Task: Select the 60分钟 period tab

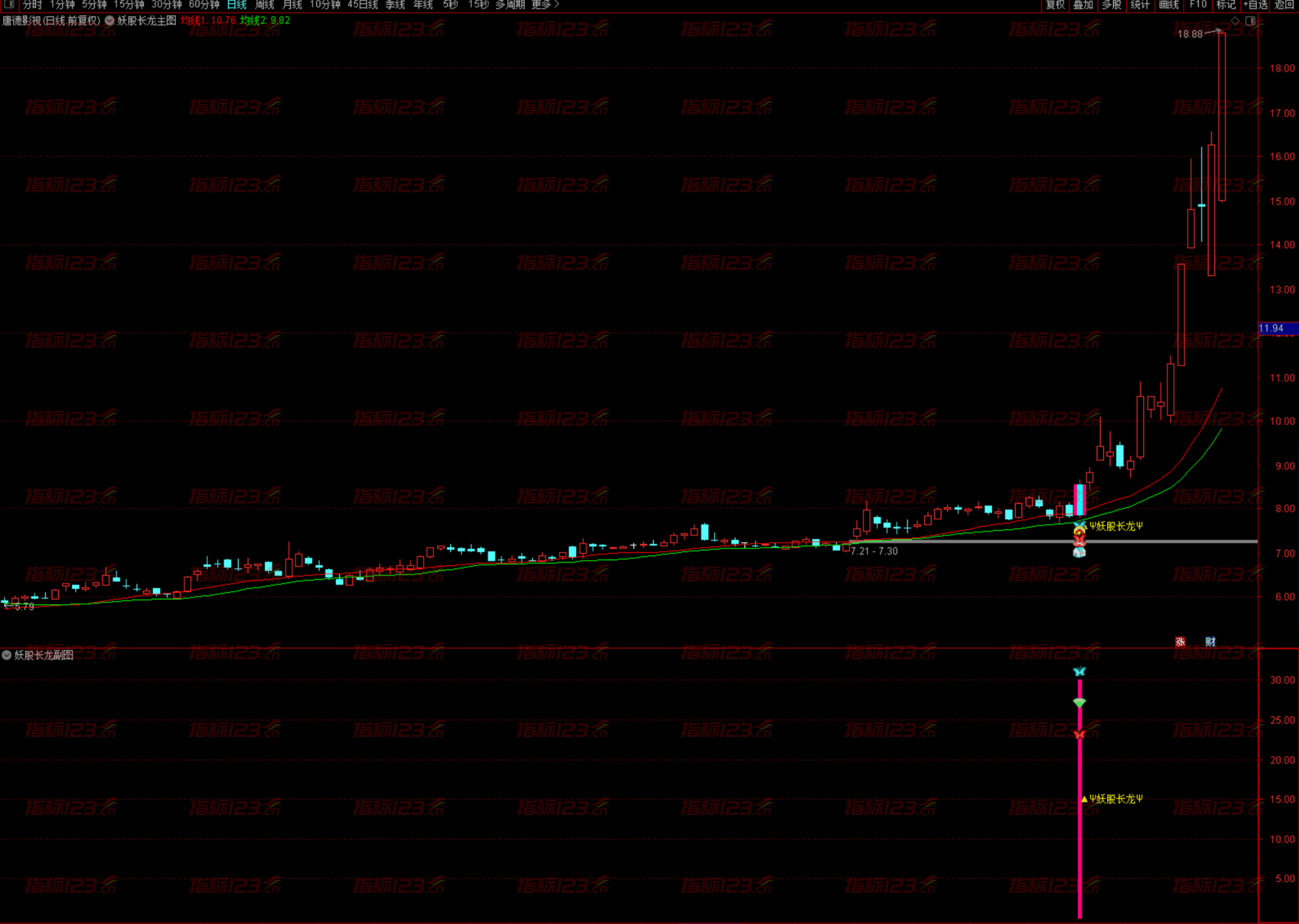Action: [x=204, y=4]
